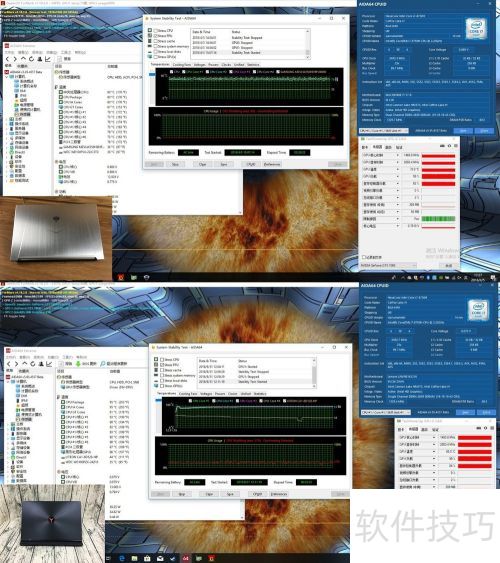Image resolution: width=500 pixels, height=563 pixels.
Task: Click Forward arrow in lower AIDA64 toolbar
Action: pyautogui.click(x=17, y=364)
